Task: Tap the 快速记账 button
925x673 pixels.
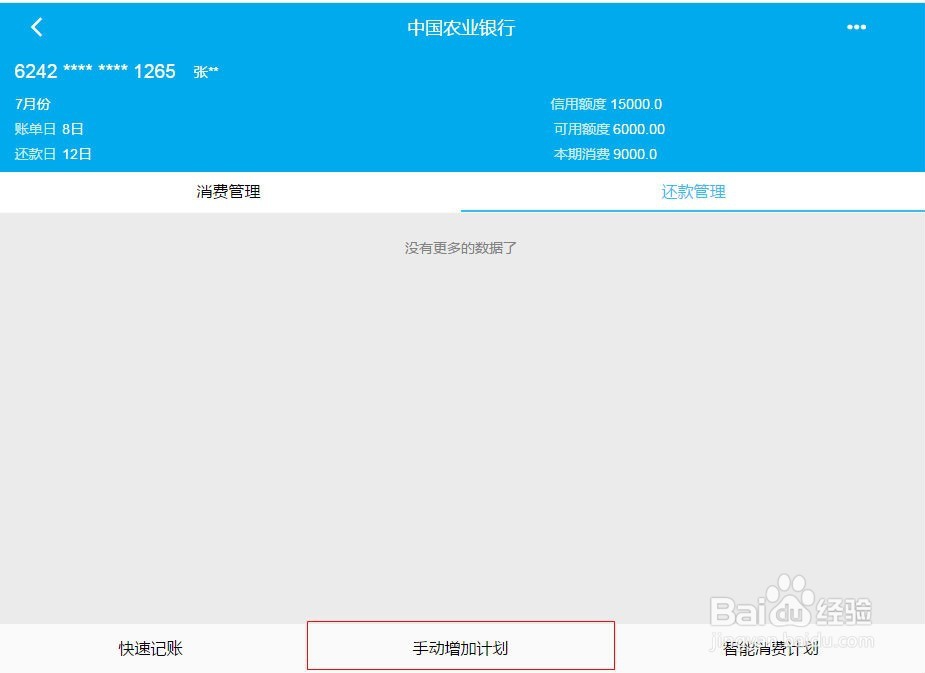Action: click(x=151, y=648)
